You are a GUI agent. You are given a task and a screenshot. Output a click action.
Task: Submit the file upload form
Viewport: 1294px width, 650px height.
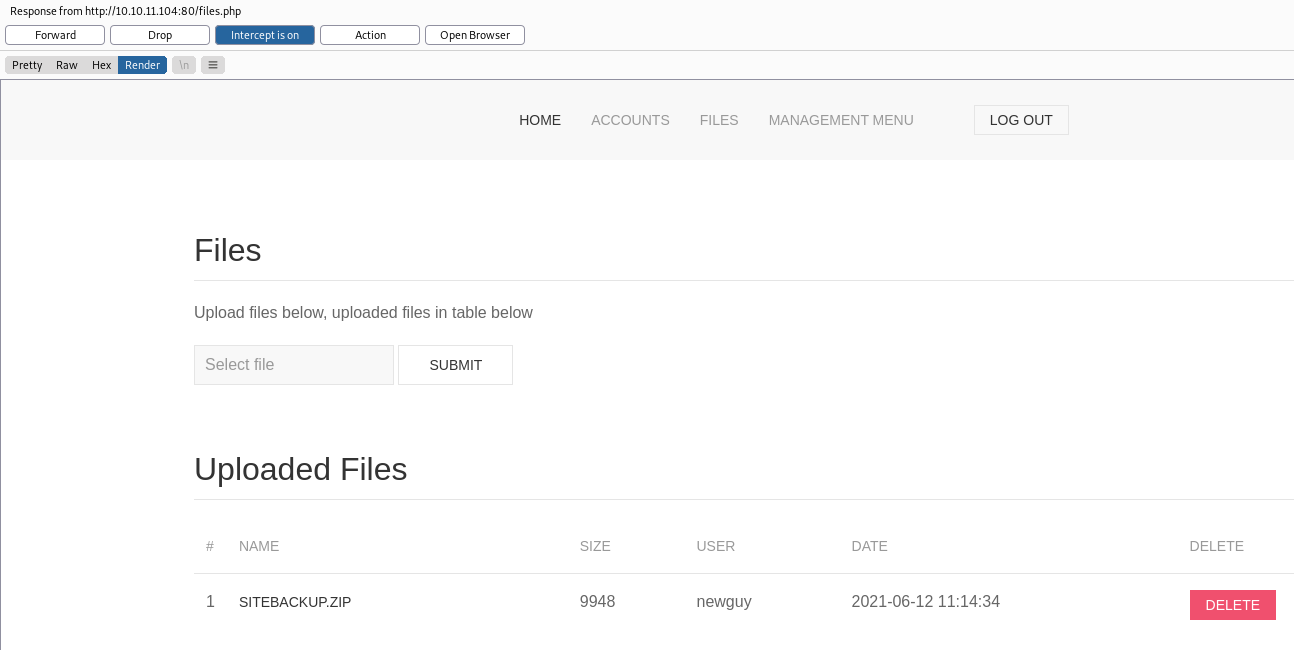pos(455,365)
